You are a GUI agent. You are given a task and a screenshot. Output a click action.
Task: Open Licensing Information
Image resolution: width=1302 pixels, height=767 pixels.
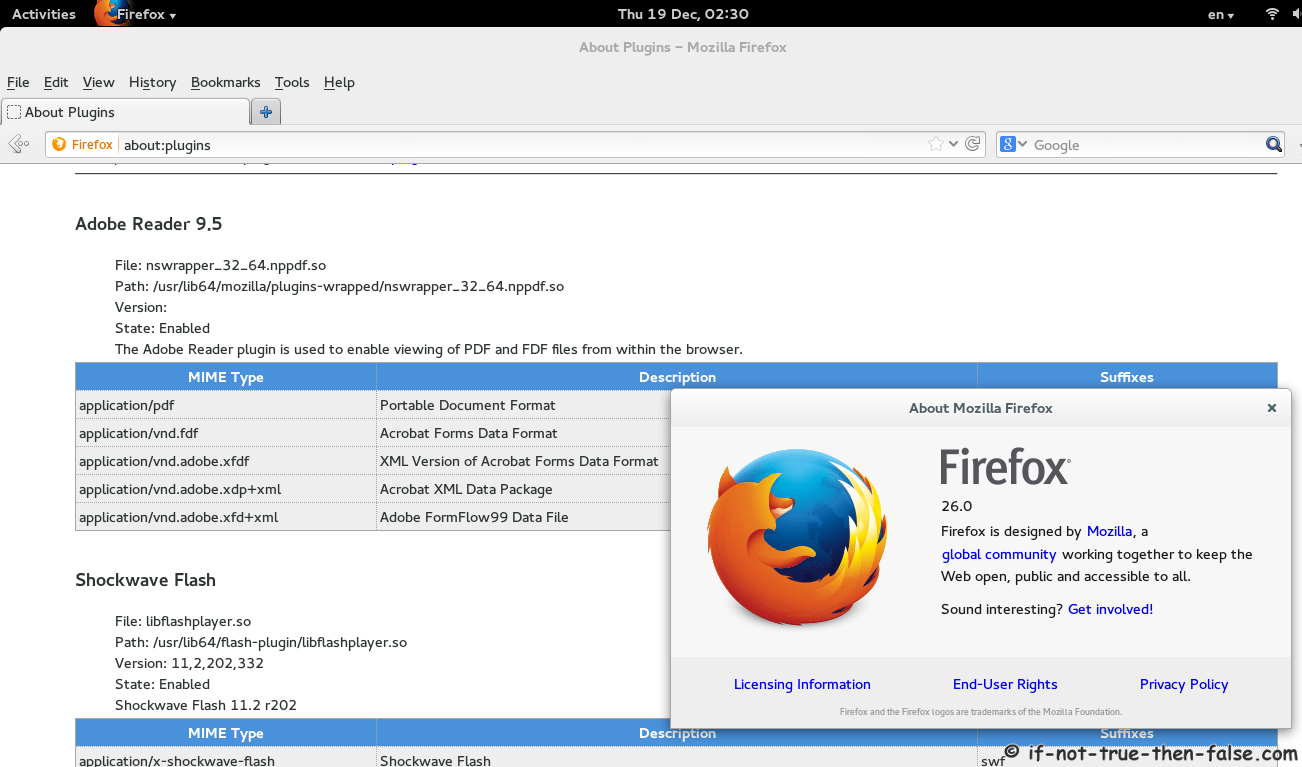[x=802, y=684]
